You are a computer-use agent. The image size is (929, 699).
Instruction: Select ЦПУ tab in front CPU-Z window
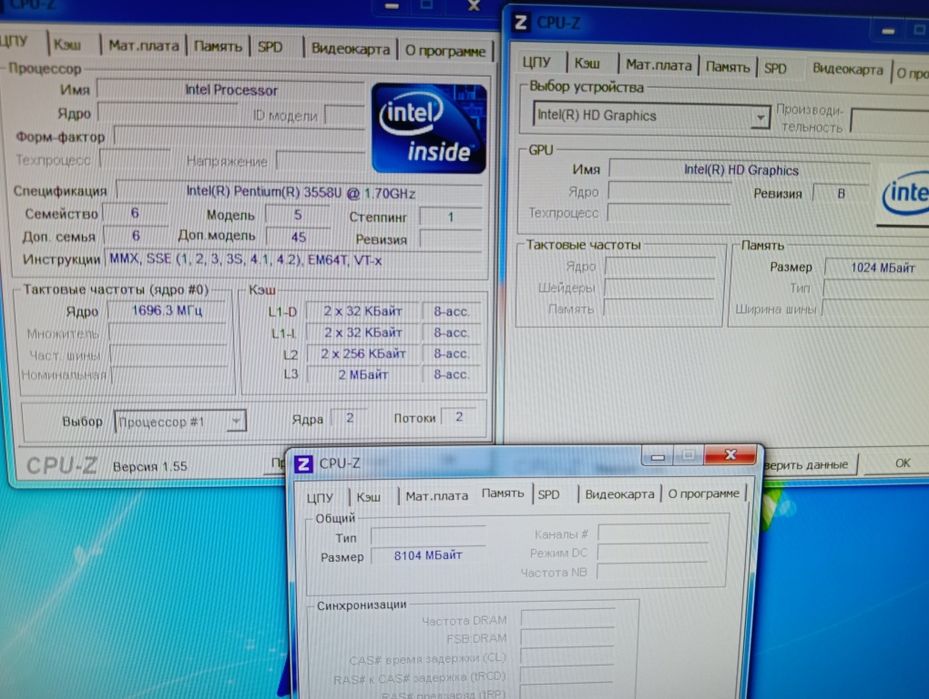click(x=320, y=496)
